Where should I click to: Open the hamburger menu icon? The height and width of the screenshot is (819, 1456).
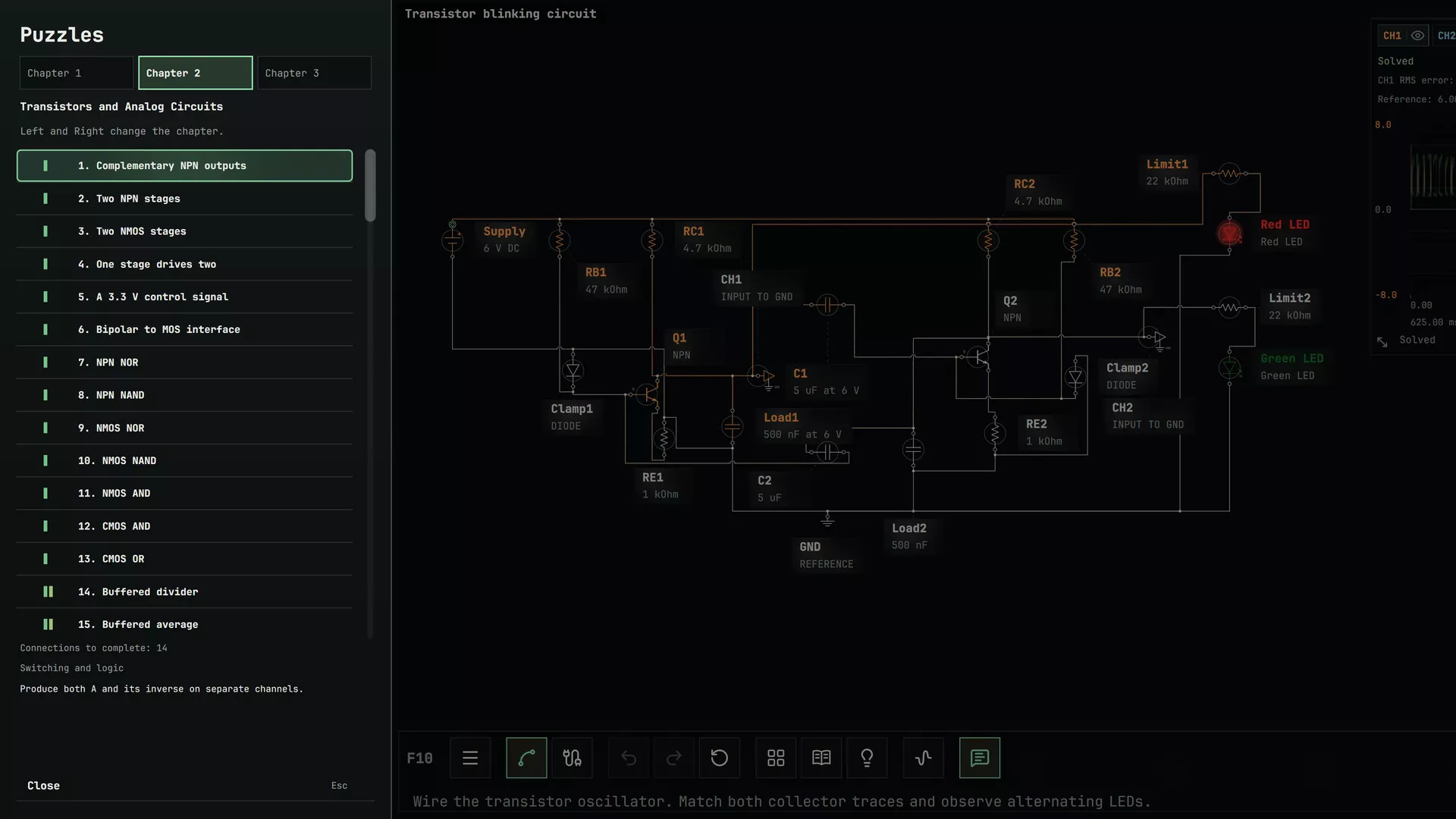pyautogui.click(x=470, y=758)
